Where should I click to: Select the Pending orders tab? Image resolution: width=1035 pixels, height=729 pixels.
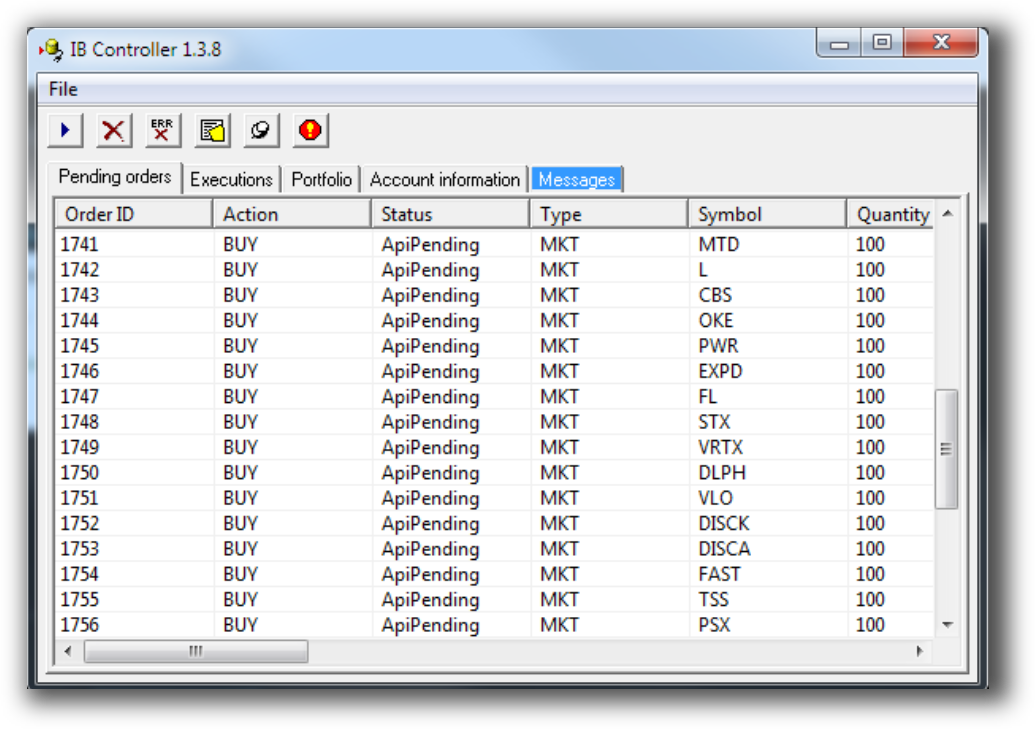113,177
